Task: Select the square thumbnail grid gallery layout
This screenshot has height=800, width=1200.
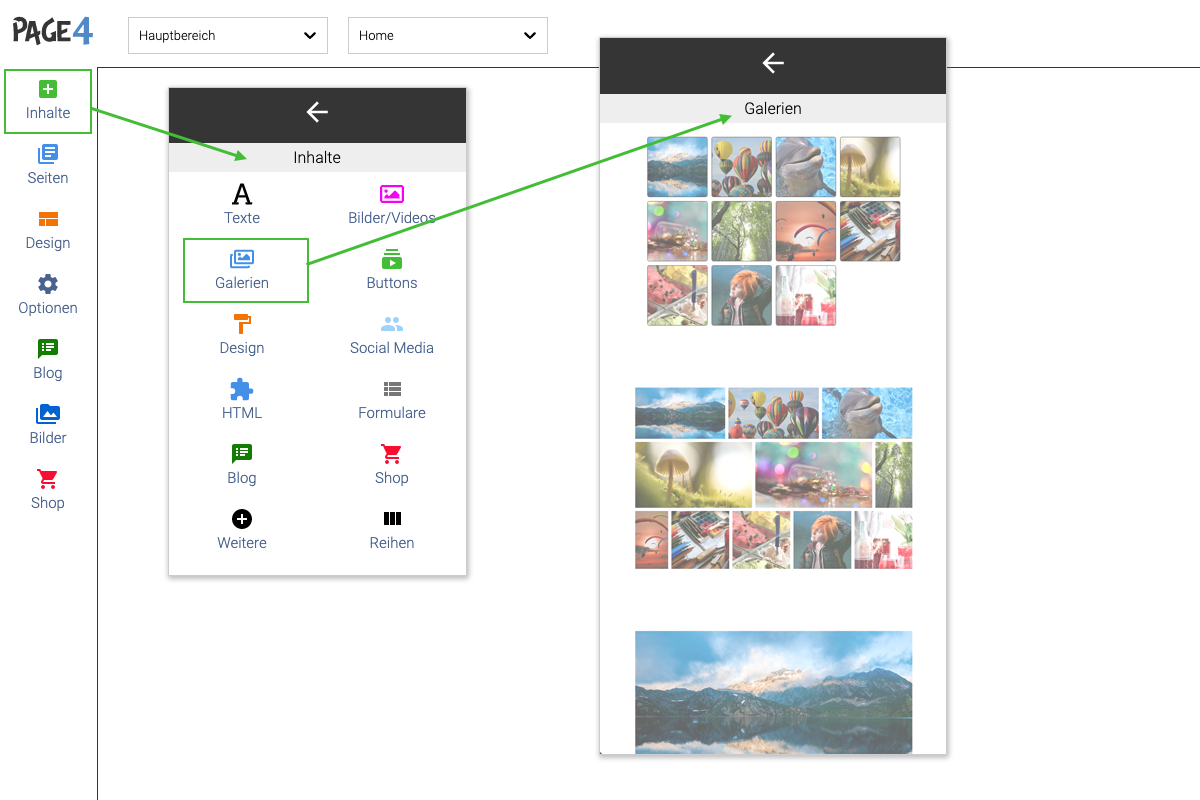Action: (x=773, y=231)
